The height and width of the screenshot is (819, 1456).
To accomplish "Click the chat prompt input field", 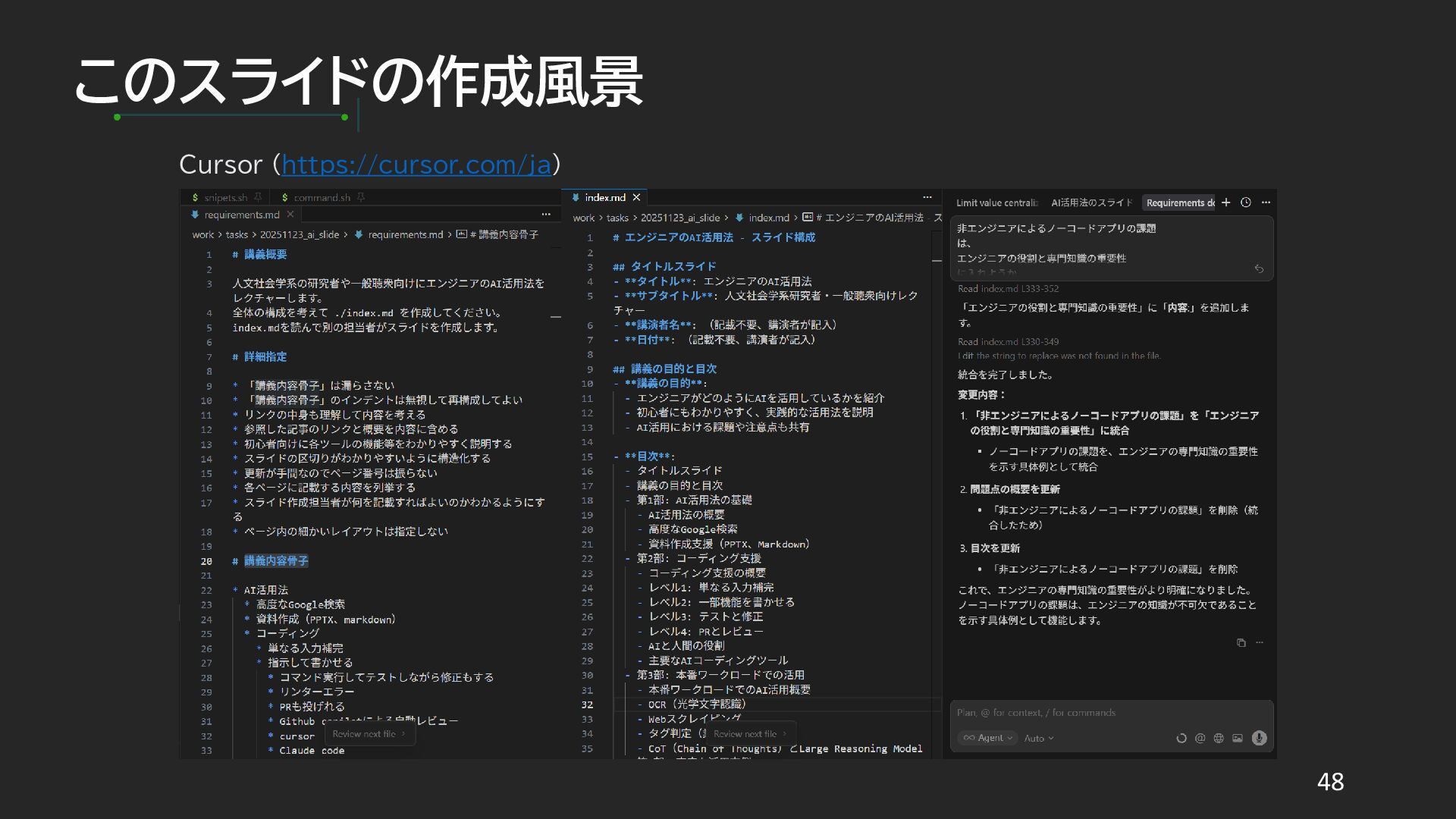I will 1110,713.
